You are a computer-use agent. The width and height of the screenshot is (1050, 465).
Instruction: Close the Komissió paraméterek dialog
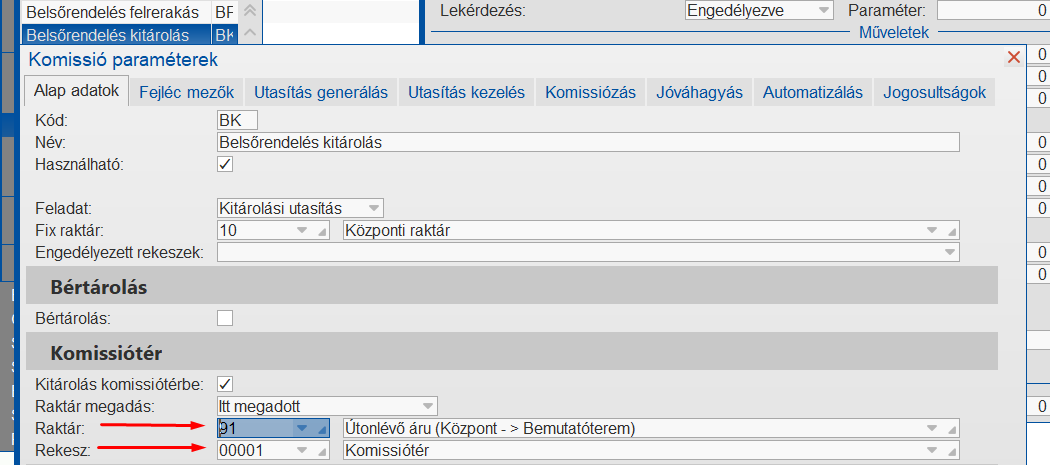tap(1014, 58)
